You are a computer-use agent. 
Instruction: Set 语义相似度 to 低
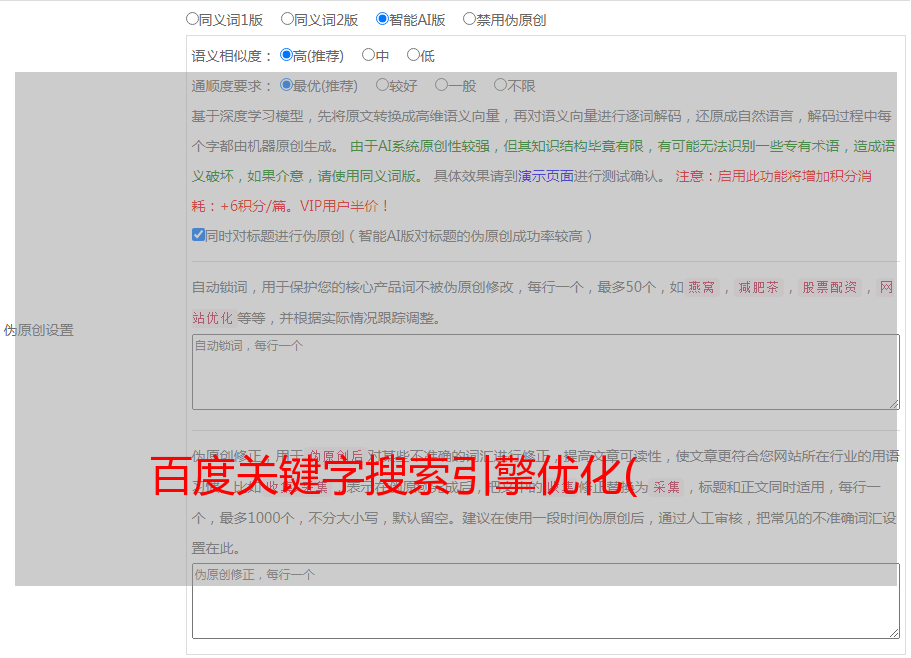[x=413, y=55]
